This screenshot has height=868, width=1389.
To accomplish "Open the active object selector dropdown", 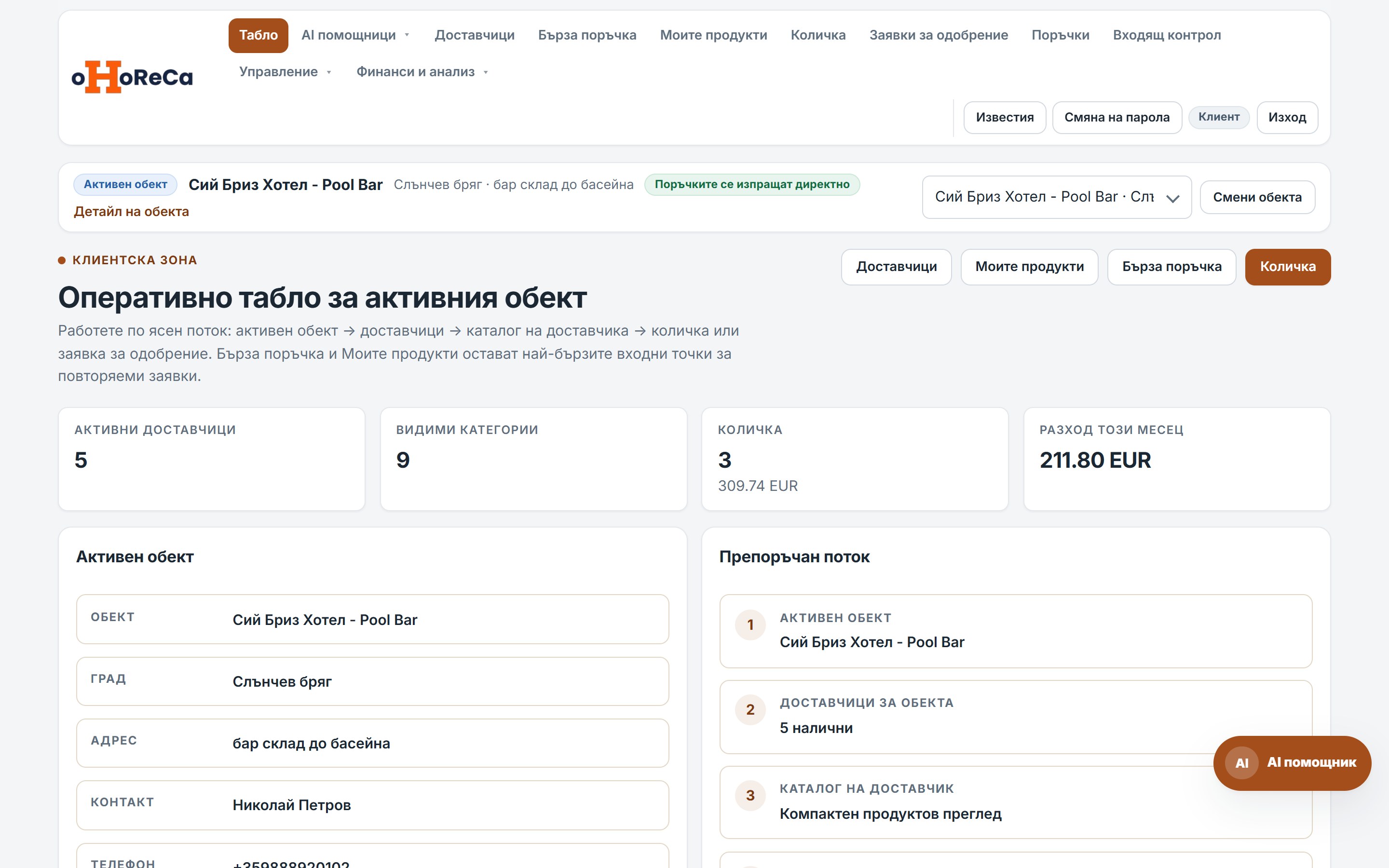I will click(1057, 197).
